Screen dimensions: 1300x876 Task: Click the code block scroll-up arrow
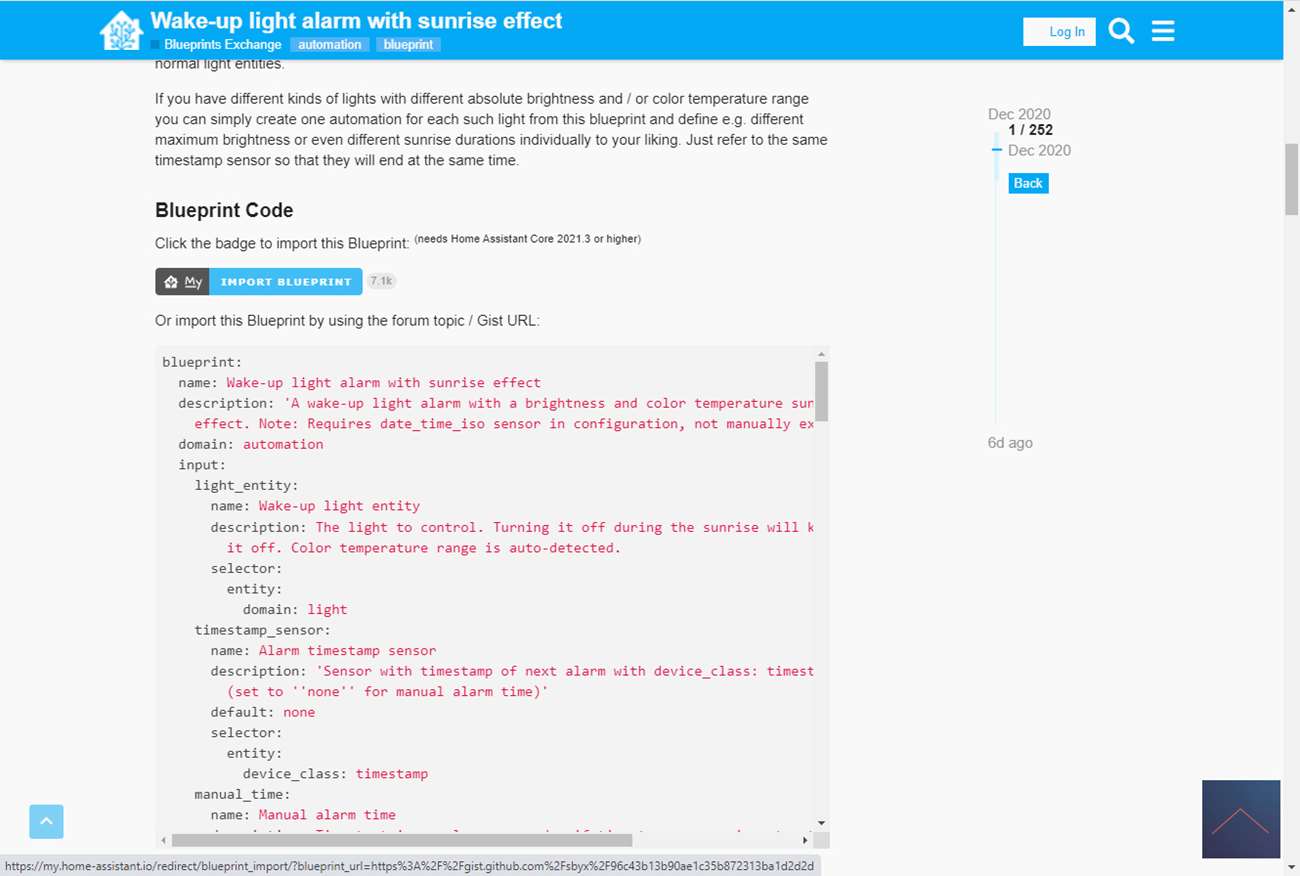tap(821, 355)
